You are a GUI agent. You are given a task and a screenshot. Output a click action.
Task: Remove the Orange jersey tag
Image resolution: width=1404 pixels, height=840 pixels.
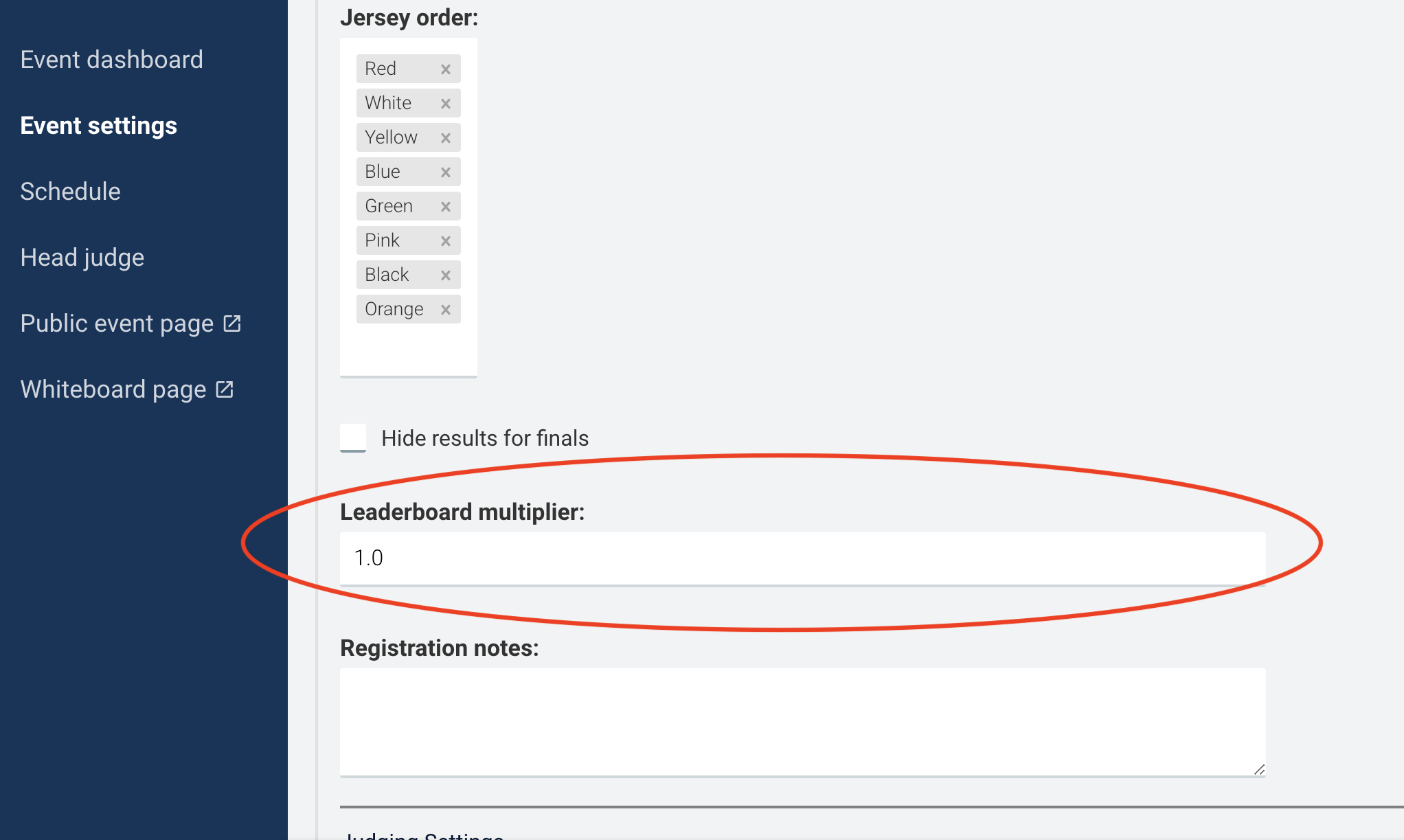(446, 310)
